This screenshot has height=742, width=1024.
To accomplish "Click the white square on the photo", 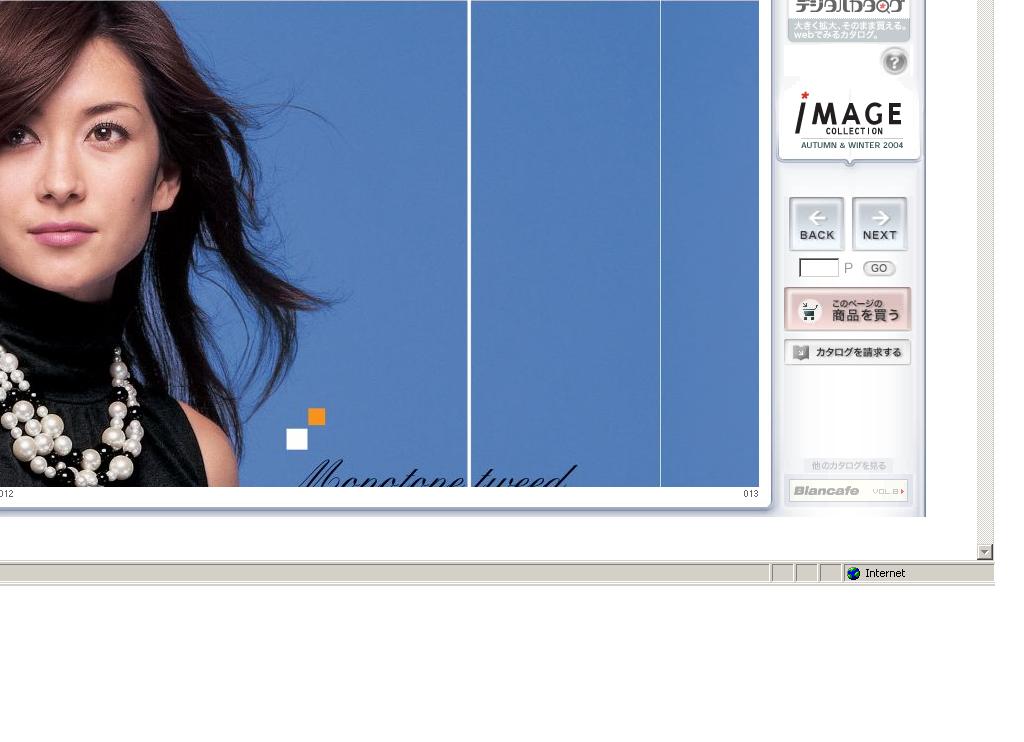I will point(297,439).
